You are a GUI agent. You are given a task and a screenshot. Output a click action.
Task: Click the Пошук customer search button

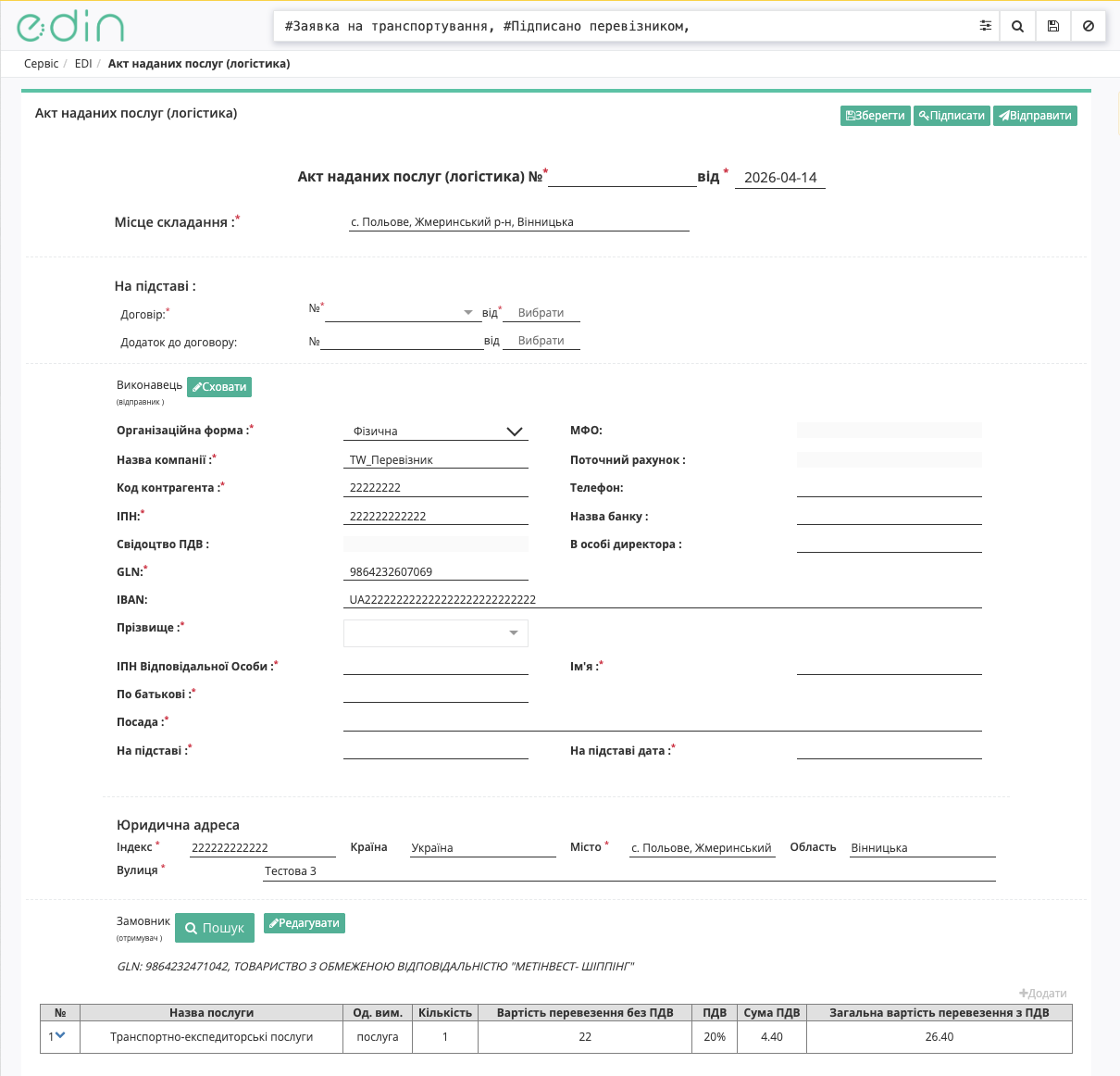(215, 928)
